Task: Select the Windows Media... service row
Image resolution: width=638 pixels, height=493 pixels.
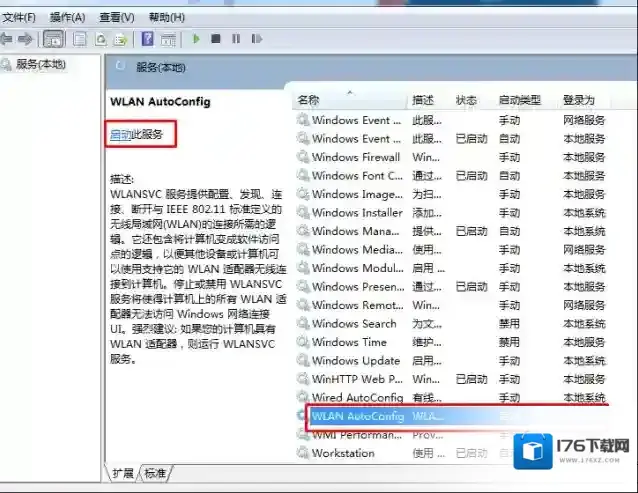Action: tap(452, 249)
